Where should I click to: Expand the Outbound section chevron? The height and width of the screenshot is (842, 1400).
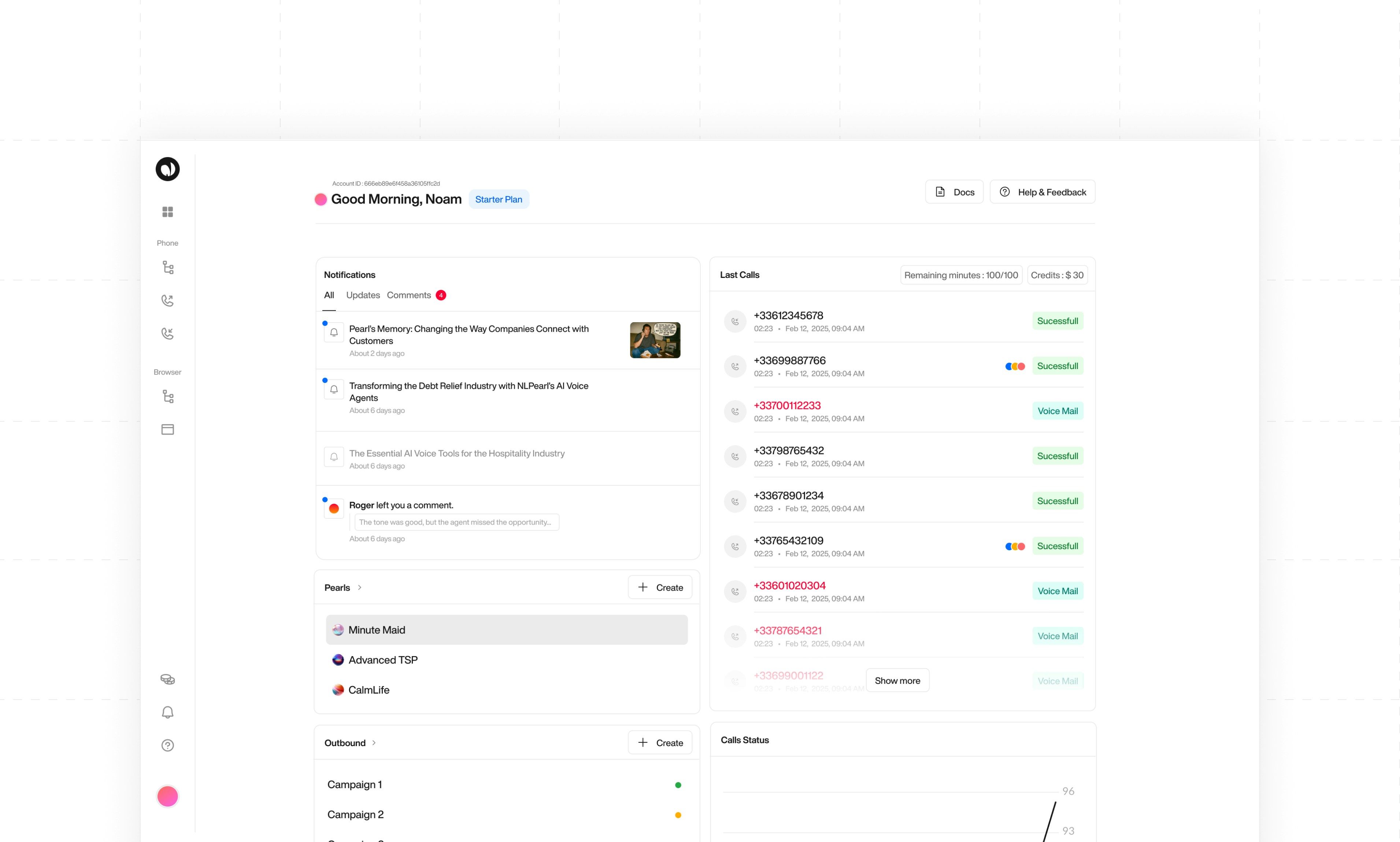pos(374,742)
